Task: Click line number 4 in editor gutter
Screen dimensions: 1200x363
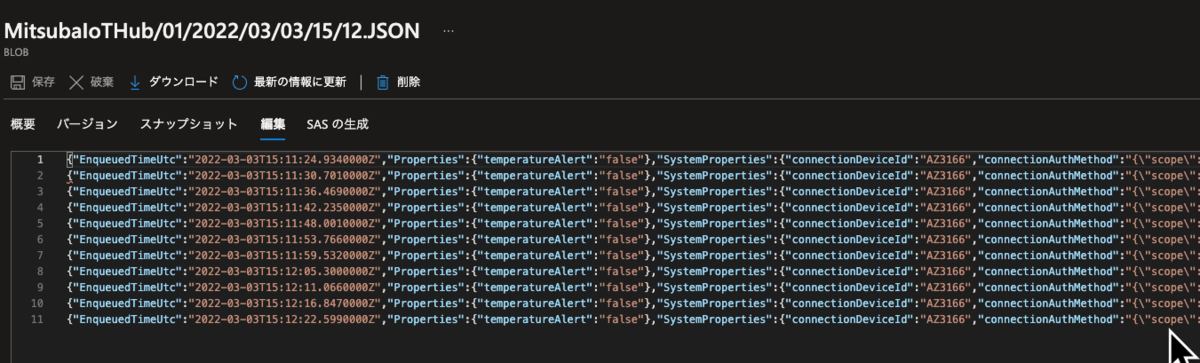Action: [x=40, y=207]
